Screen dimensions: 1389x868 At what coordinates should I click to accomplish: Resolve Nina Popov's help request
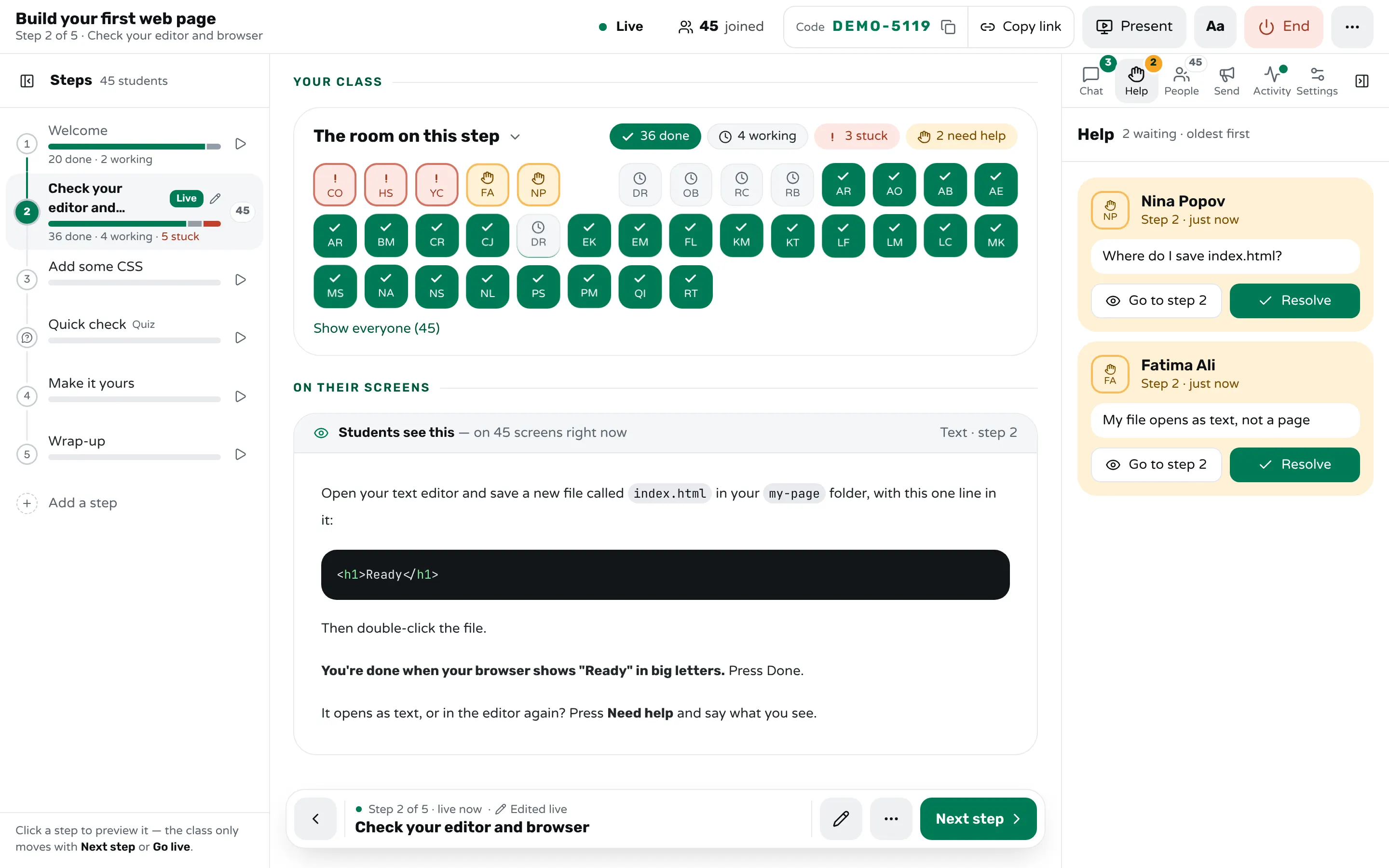(x=1294, y=301)
